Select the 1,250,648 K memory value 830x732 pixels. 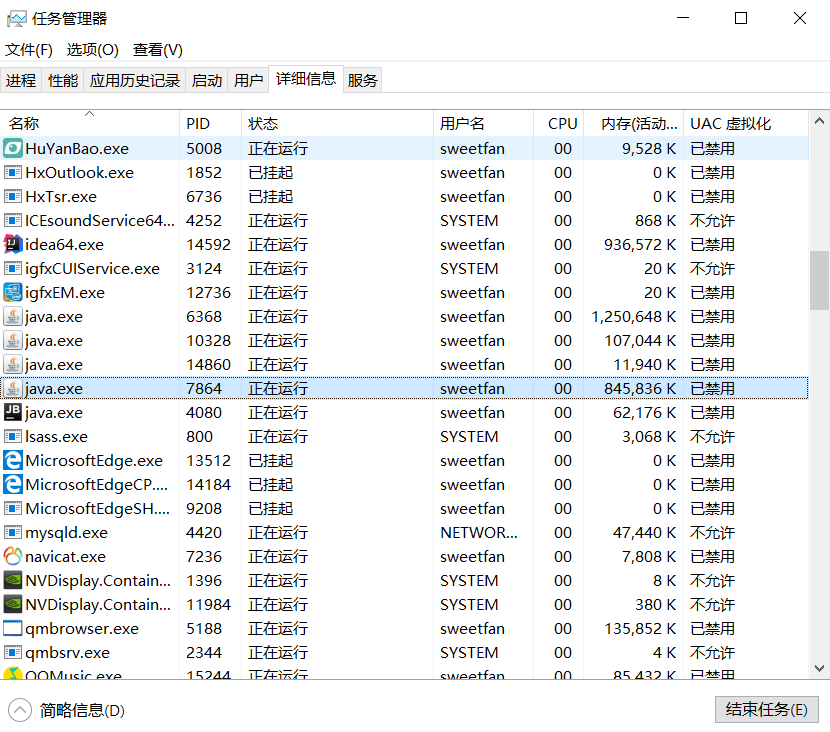634,317
